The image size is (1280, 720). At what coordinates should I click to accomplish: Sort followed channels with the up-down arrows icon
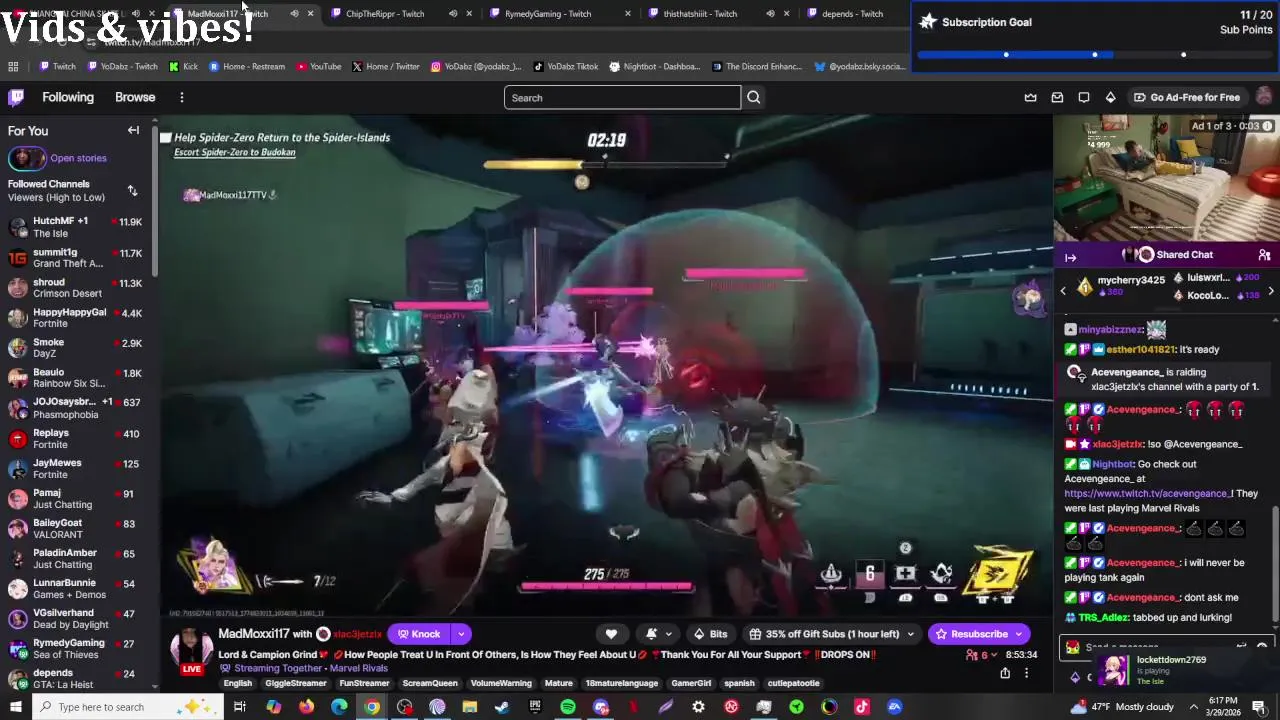pyautogui.click(x=132, y=190)
